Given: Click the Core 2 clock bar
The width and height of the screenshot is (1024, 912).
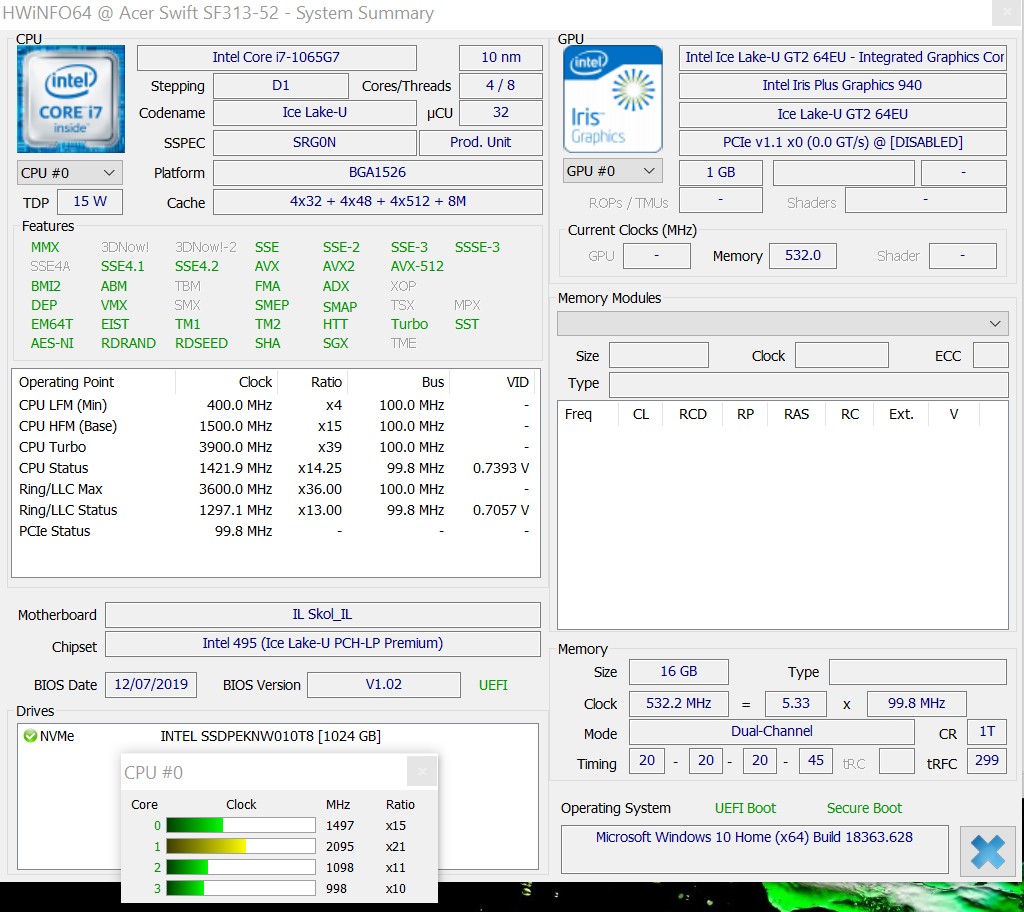Looking at the screenshot, I should 241,867.
